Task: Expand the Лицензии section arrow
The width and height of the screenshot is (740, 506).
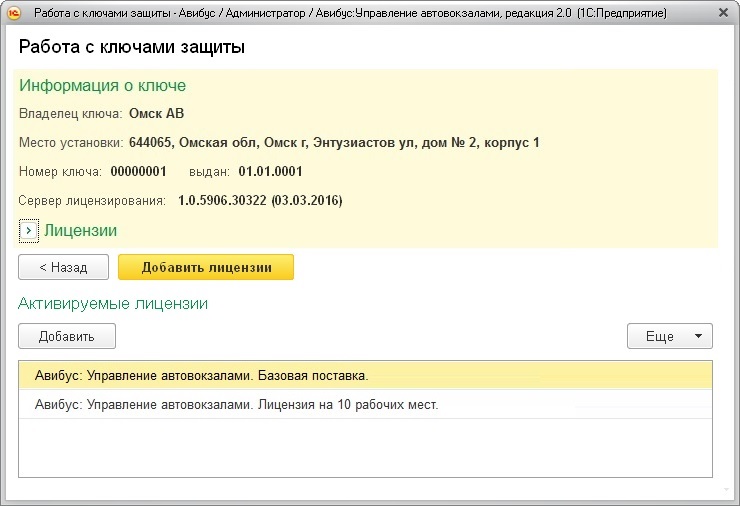Action: click(x=28, y=231)
